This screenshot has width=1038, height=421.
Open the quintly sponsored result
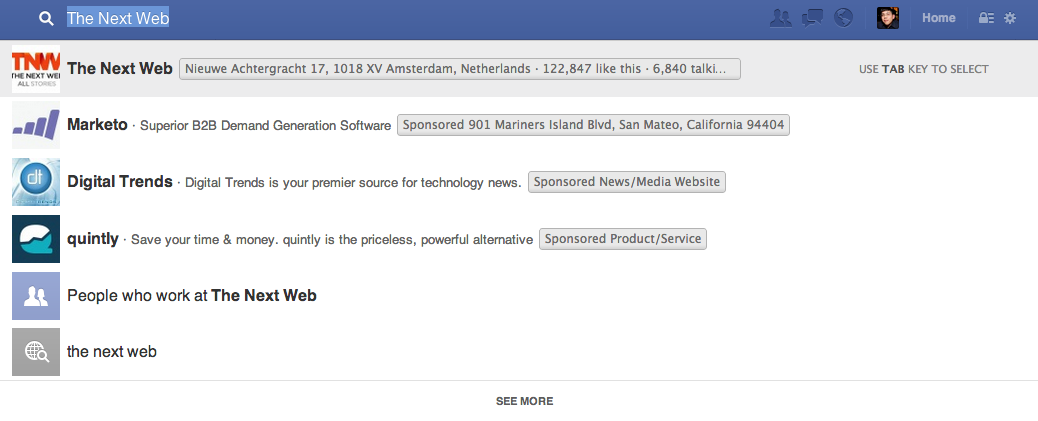coord(519,238)
